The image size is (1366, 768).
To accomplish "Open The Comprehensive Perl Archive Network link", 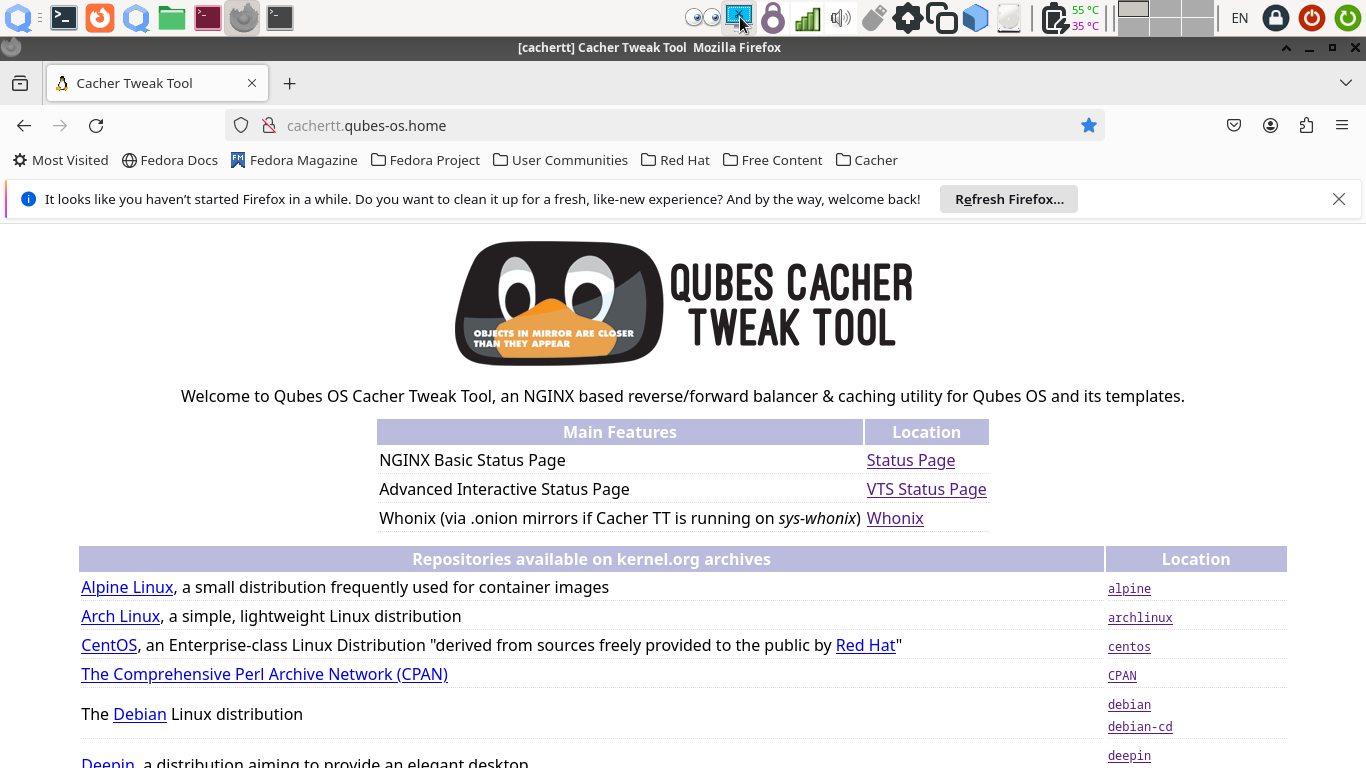I will pos(264,674).
